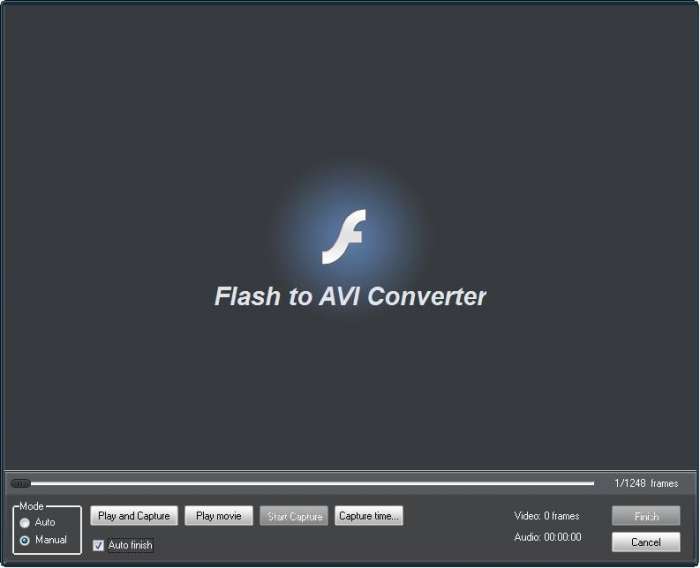
Task: Click the 1/1248 frames counter
Action: click(646, 483)
